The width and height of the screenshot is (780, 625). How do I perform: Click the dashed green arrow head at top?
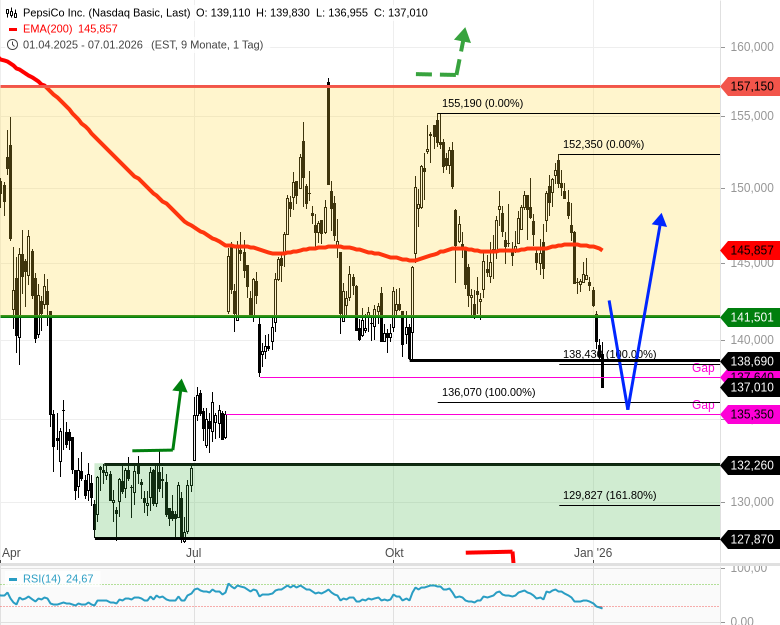pyautogui.click(x=462, y=37)
